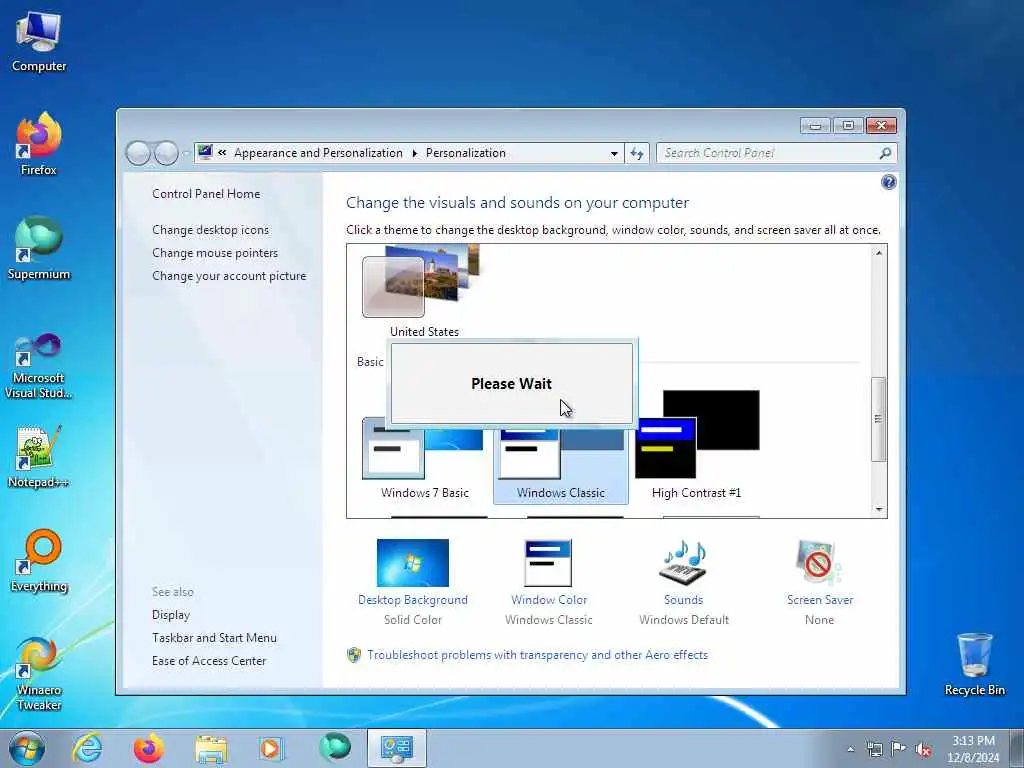The width and height of the screenshot is (1024, 768).
Task: Open Notepad++ desktop shortcut
Action: [39, 457]
